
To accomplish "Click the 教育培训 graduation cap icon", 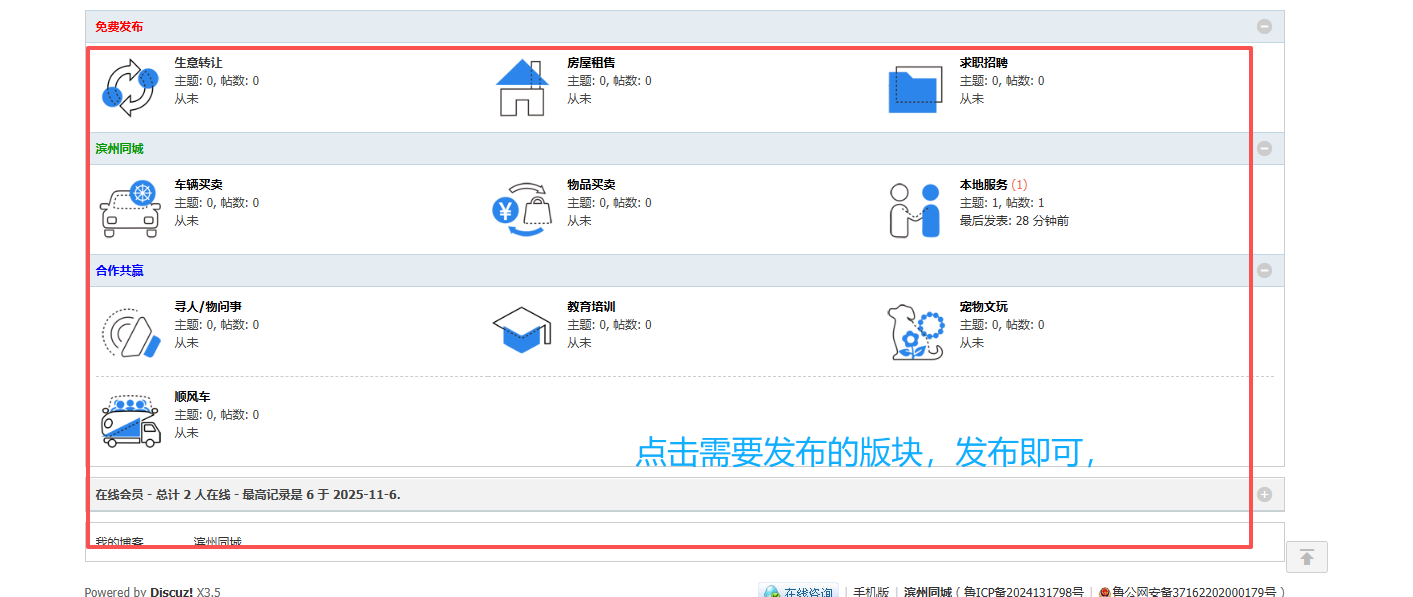I will [521, 330].
